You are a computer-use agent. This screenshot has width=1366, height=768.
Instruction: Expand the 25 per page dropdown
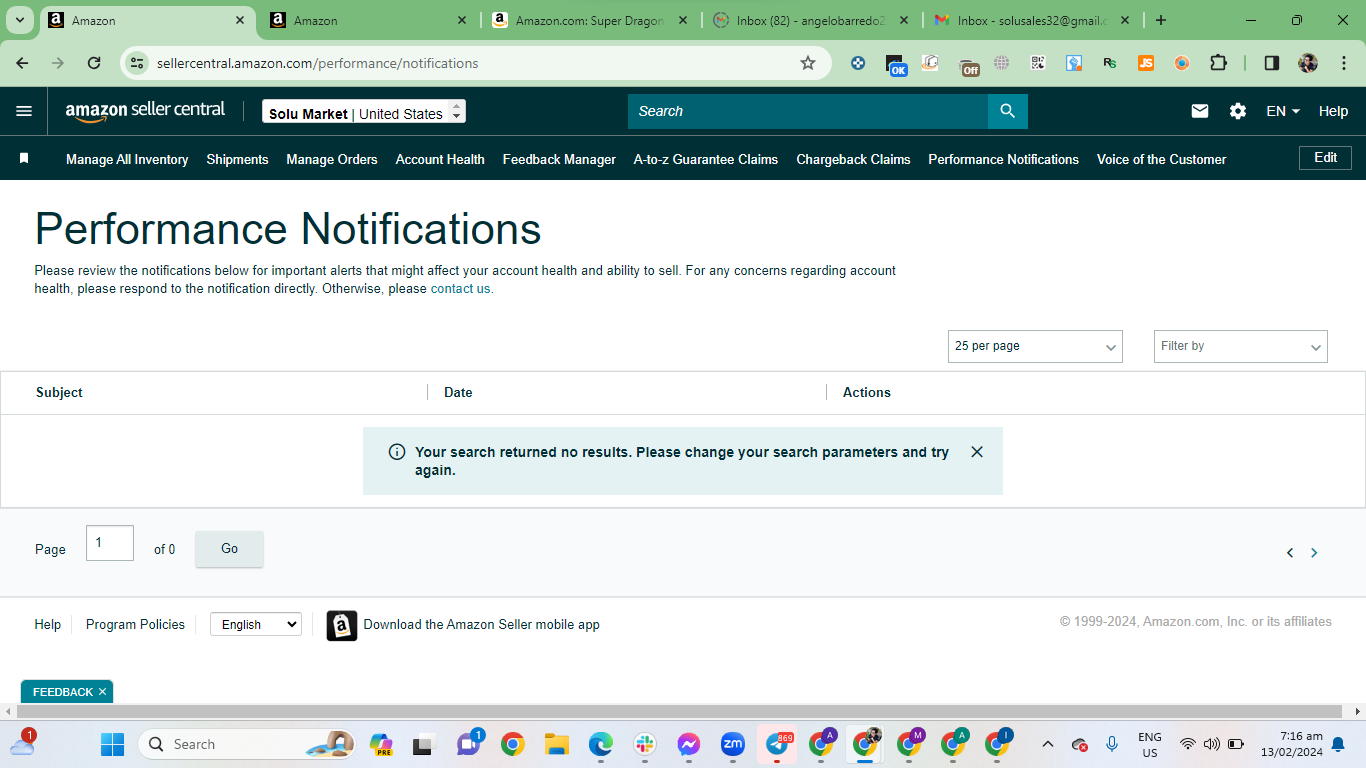click(1035, 346)
